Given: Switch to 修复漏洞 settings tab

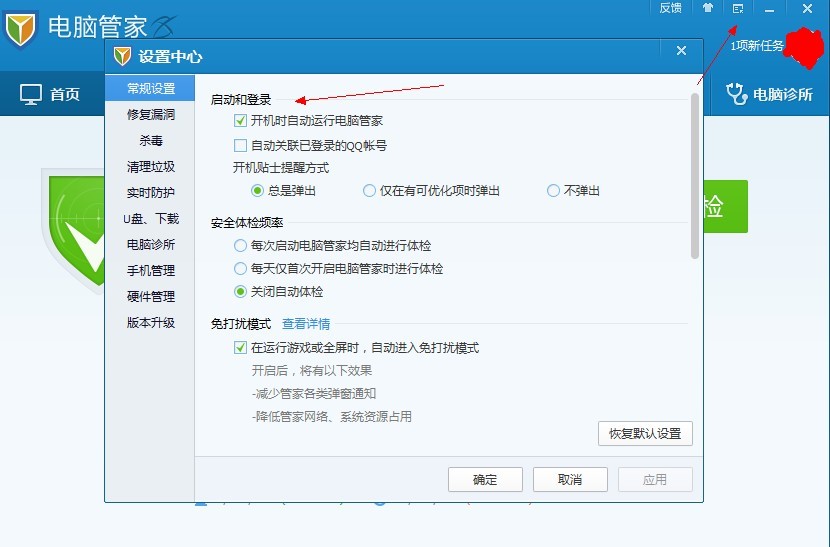Looking at the screenshot, I should click(x=150, y=114).
